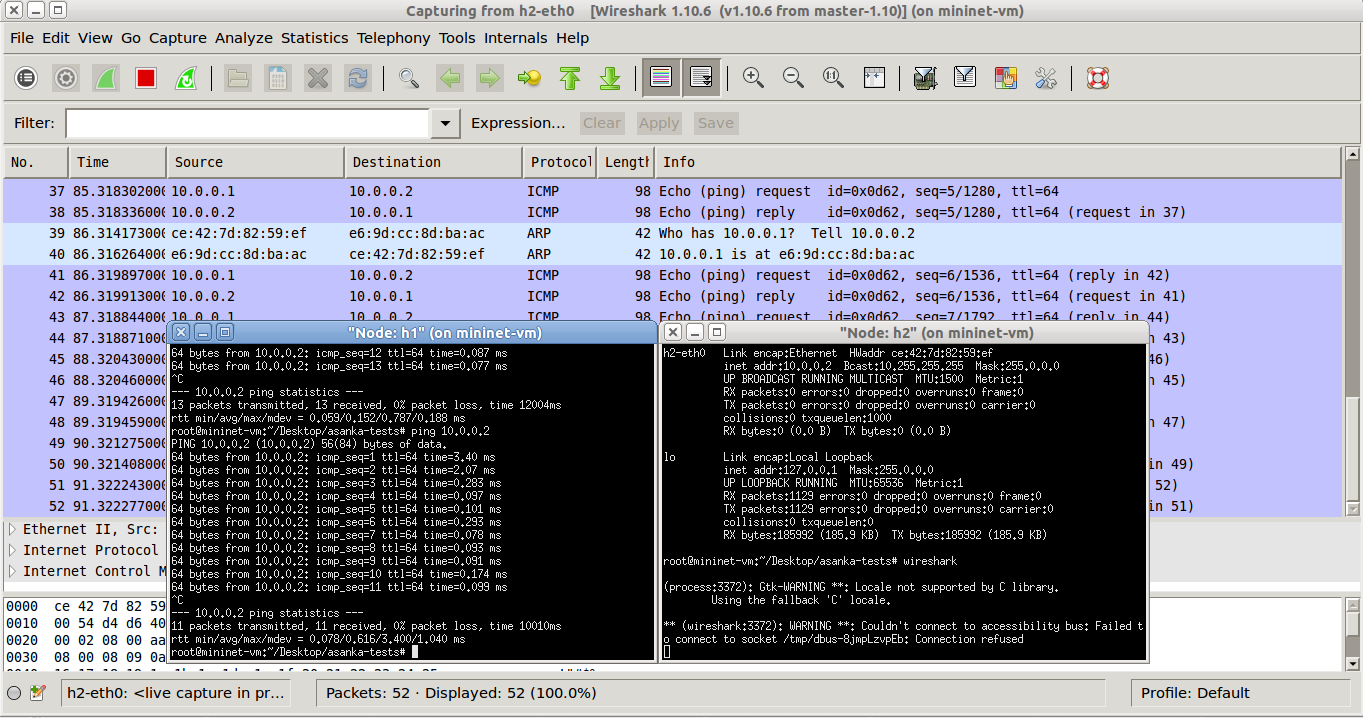Restart the current capture

pyautogui.click(x=186, y=77)
